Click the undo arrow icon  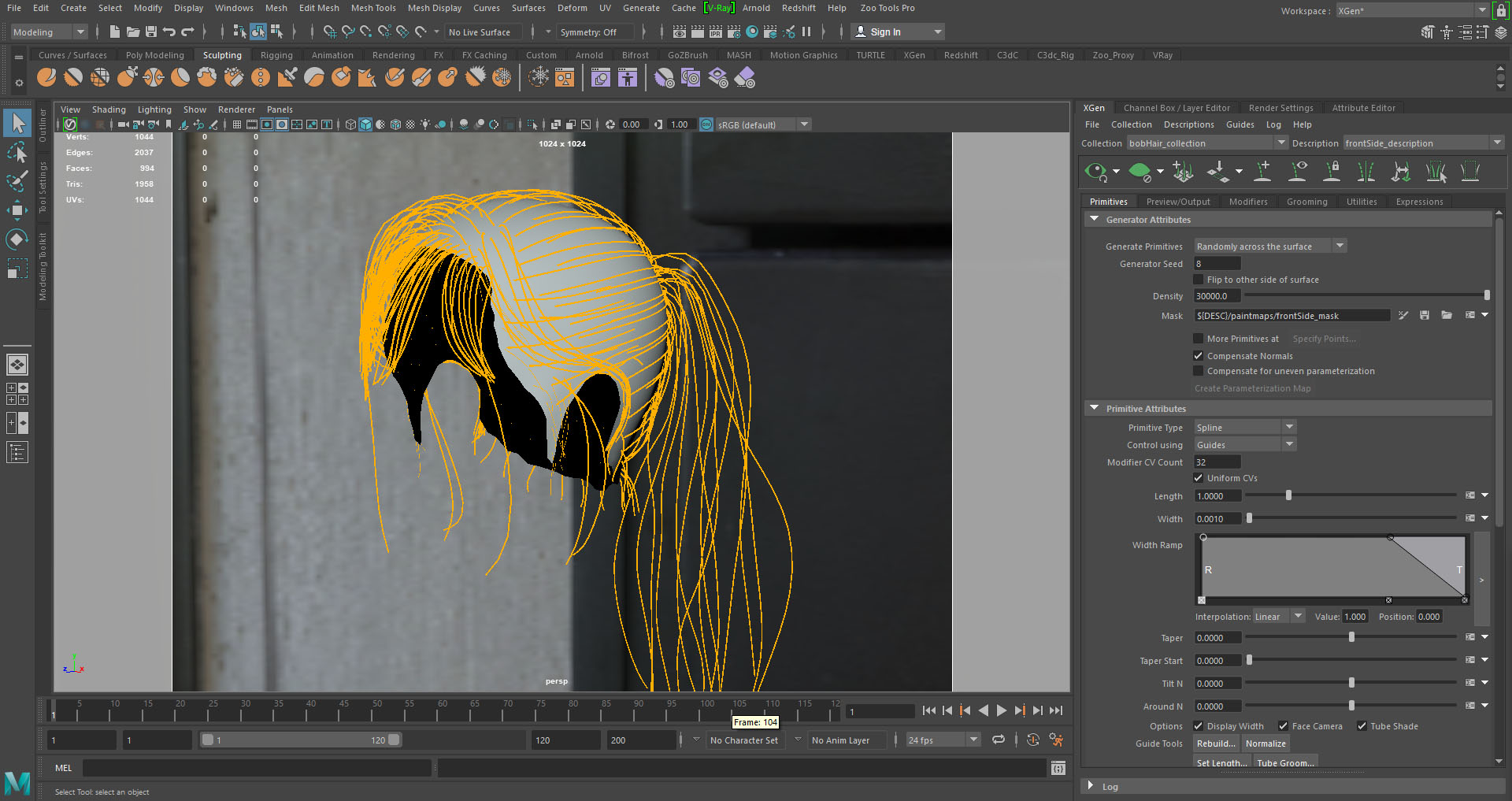(169, 32)
